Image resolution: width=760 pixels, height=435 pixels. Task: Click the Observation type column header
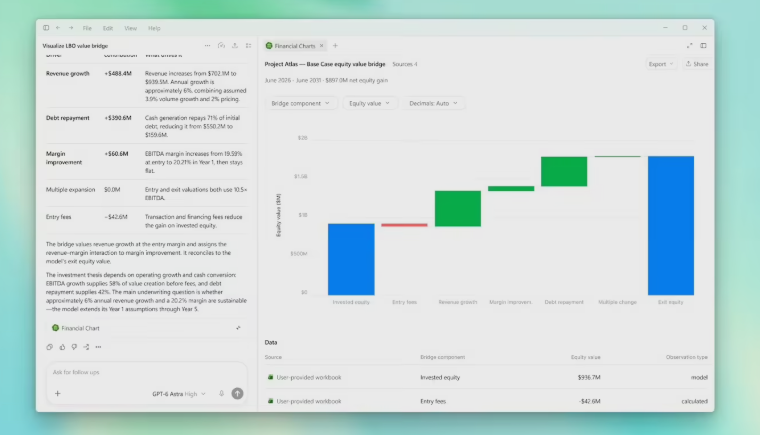click(x=686, y=357)
